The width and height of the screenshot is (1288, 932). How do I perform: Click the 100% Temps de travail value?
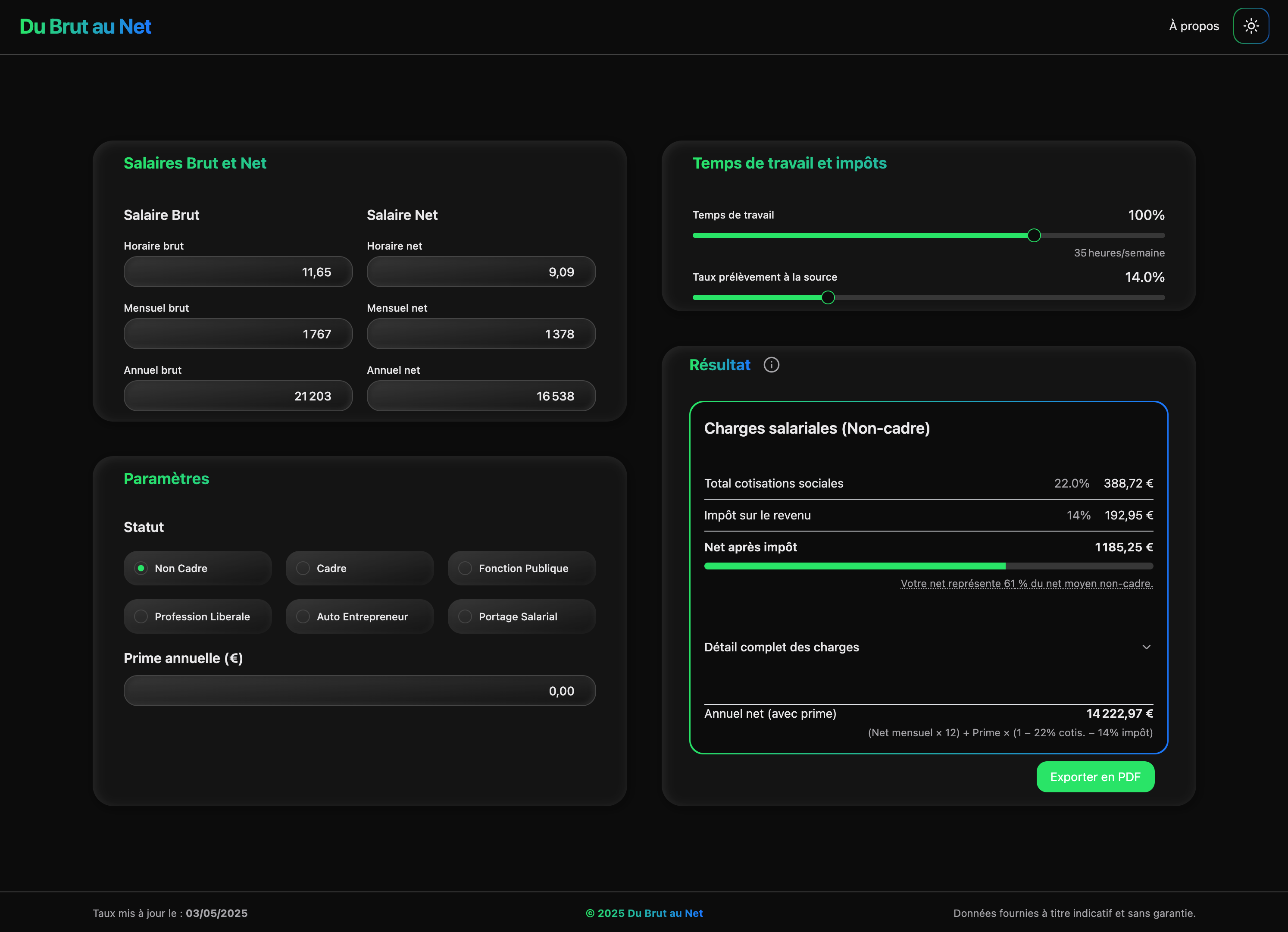tap(1146, 215)
